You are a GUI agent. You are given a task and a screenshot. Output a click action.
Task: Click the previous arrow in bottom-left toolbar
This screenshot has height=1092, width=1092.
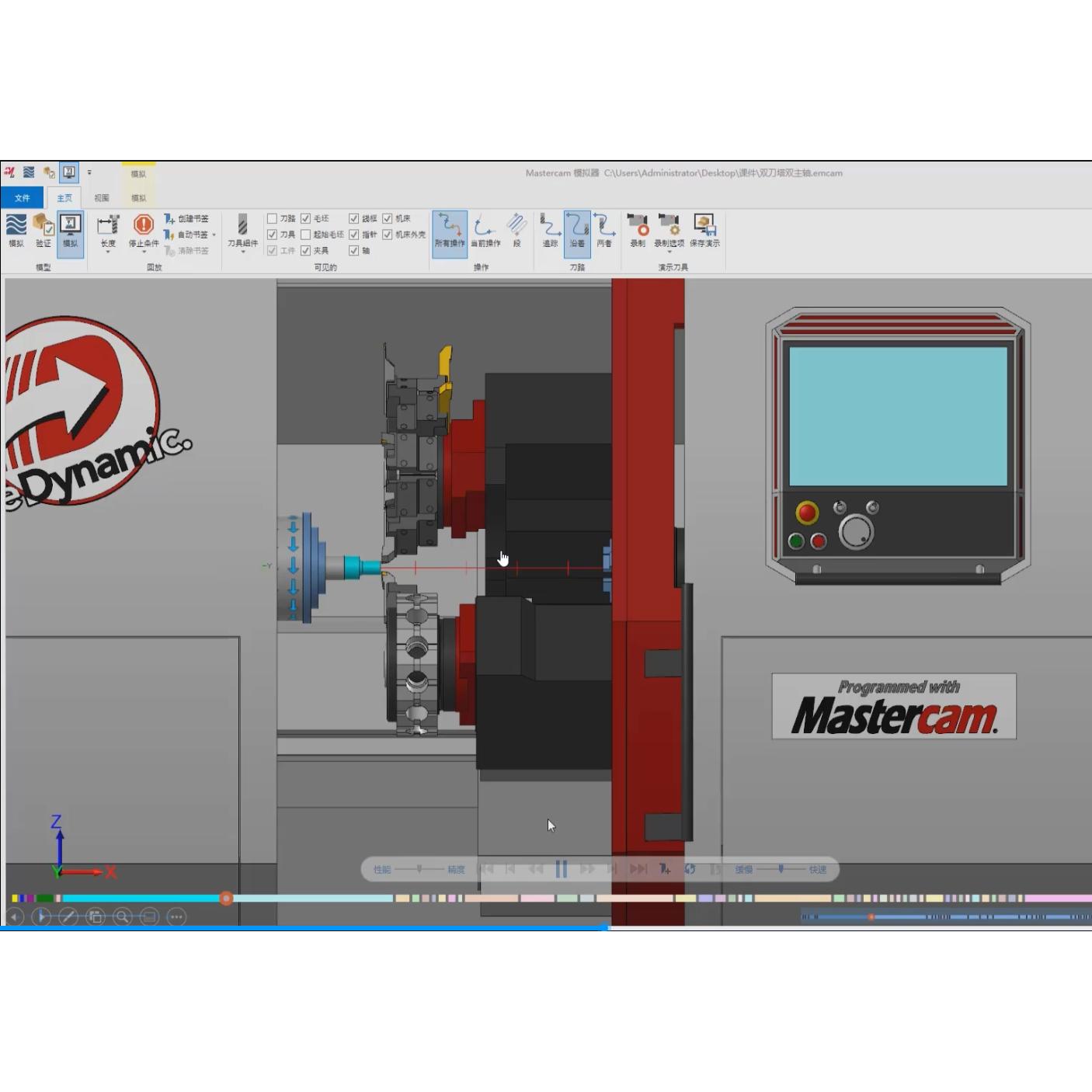pos(15,917)
